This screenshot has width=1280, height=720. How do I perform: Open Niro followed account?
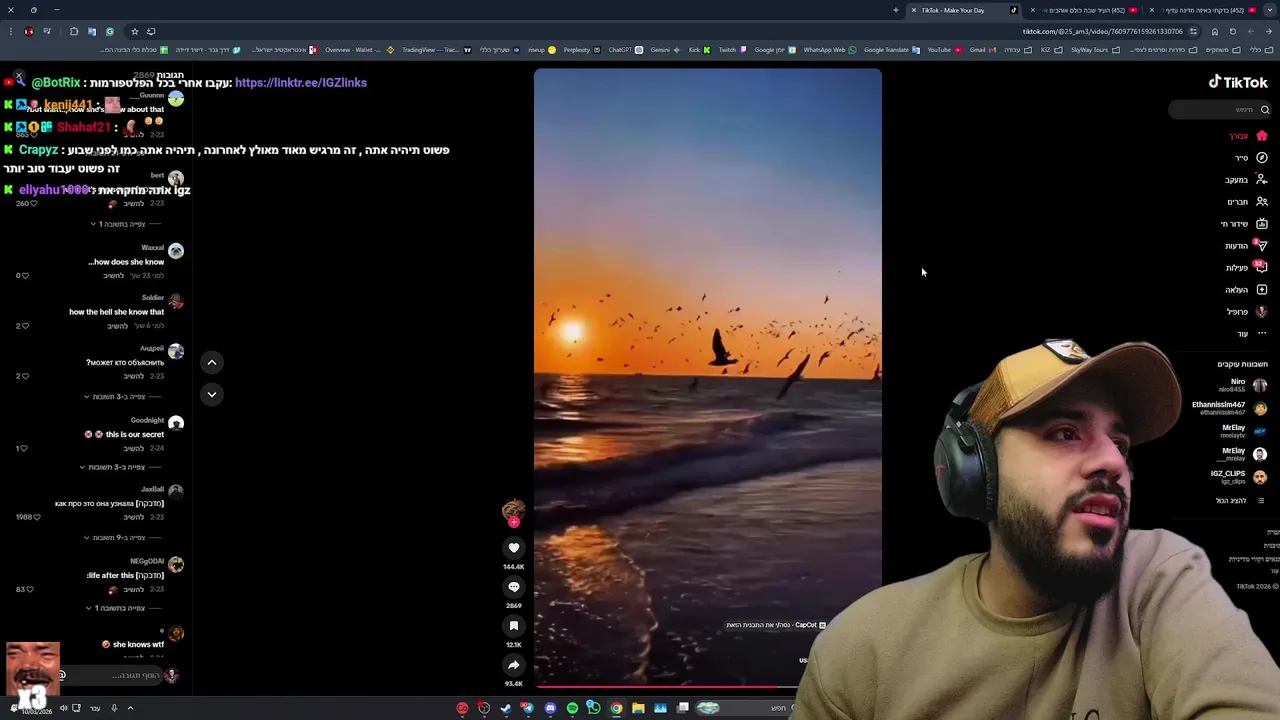(x=1238, y=385)
